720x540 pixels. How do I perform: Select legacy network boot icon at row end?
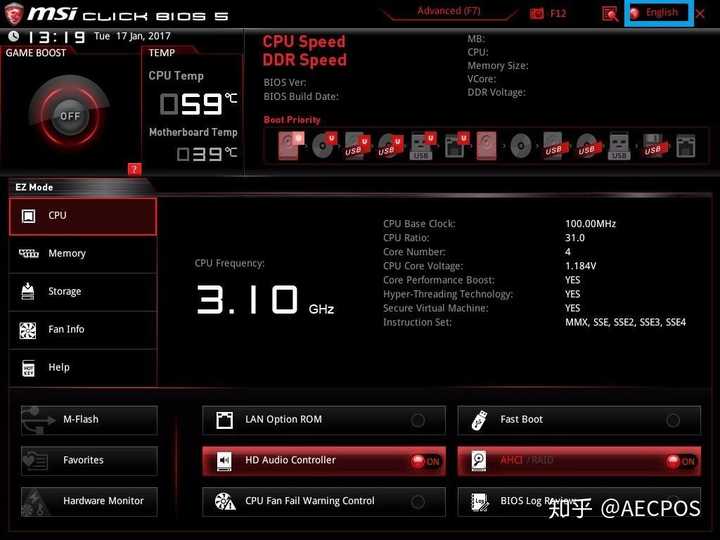click(686, 146)
